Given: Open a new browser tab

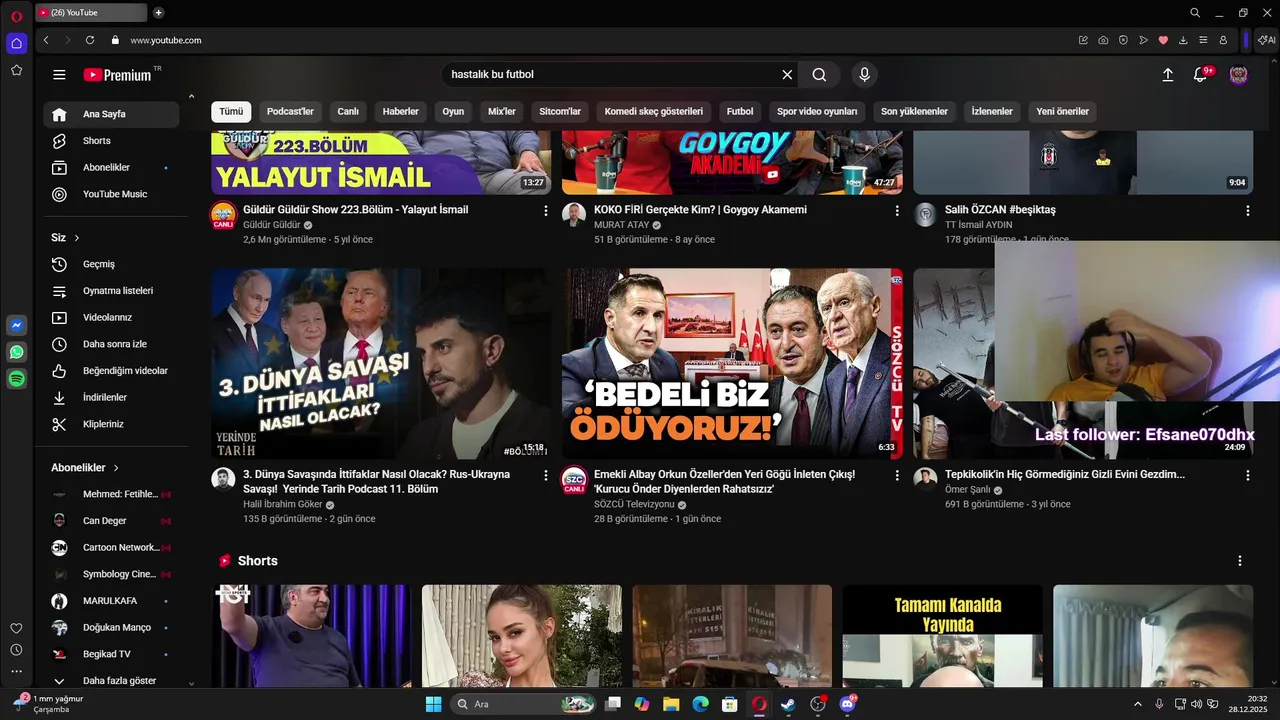Looking at the screenshot, I should pos(158,13).
